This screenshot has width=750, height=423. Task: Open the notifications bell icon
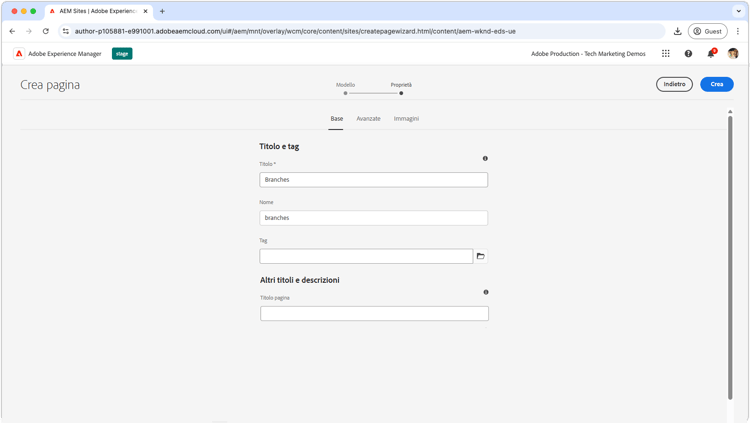(x=711, y=54)
